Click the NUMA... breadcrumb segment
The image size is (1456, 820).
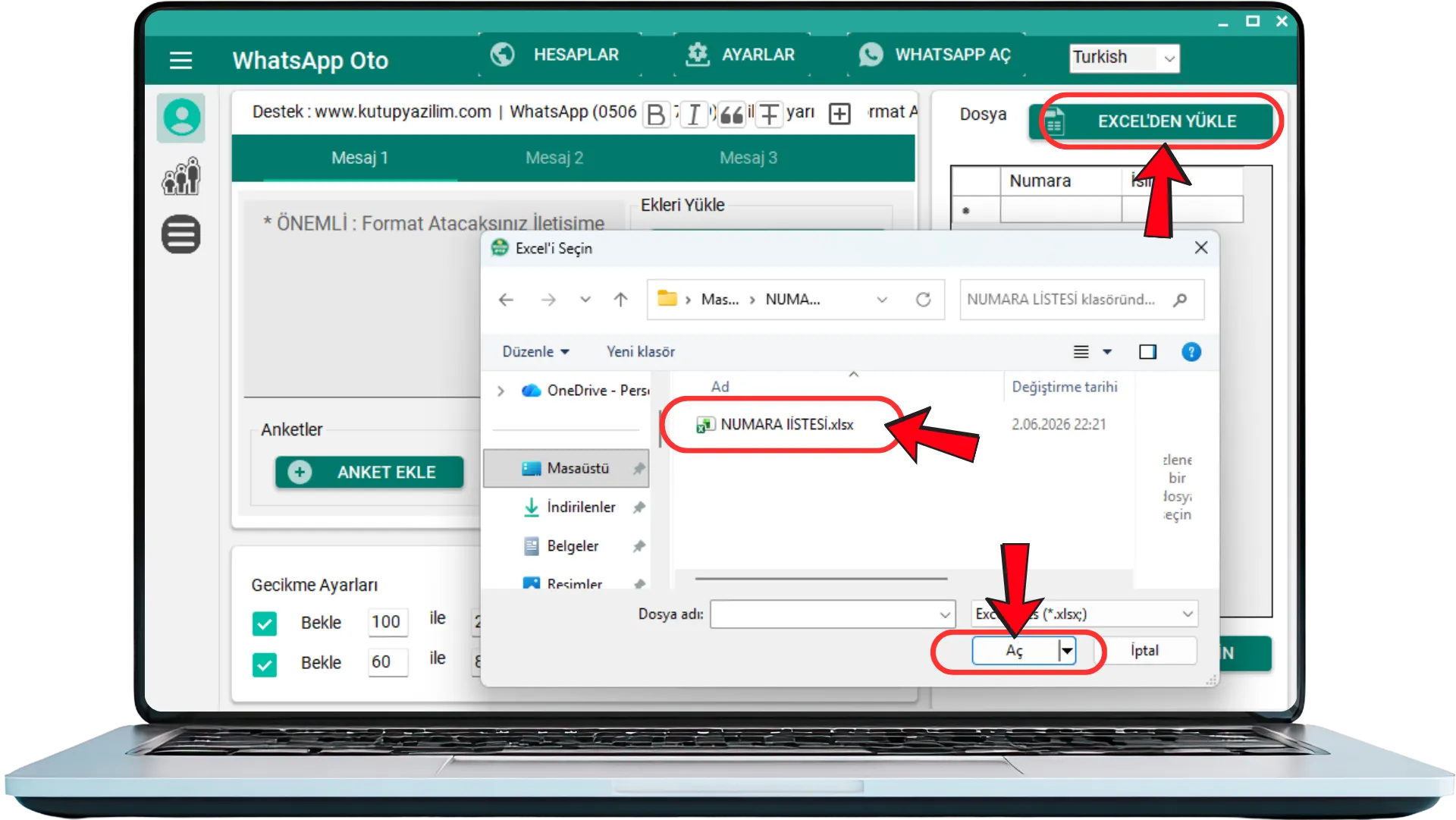pos(792,300)
